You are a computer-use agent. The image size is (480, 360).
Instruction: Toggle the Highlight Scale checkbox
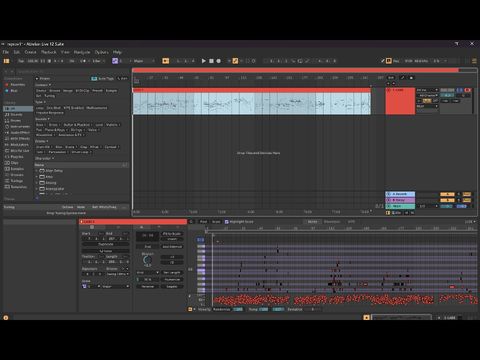[x=227, y=222]
